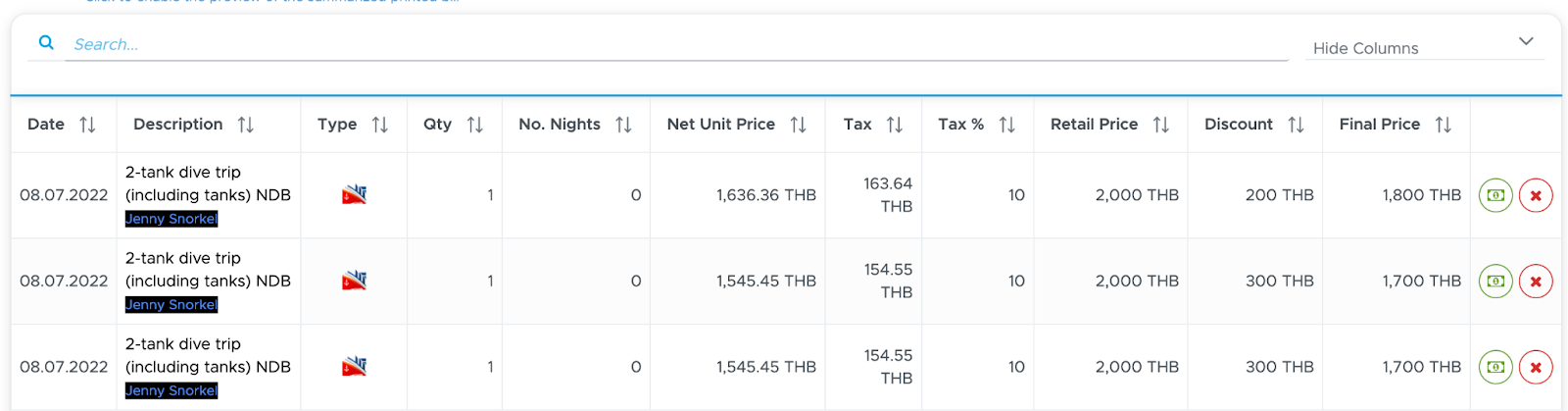Sort by Discount column header
1568x411 pixels.
pos(1296,125)
